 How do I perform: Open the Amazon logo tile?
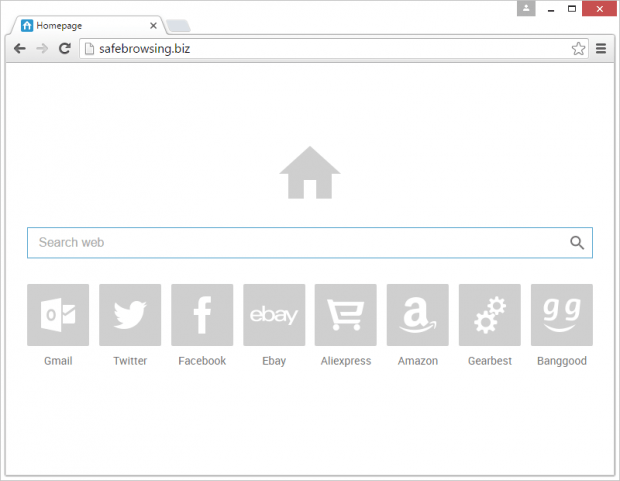tap(418, 315)
